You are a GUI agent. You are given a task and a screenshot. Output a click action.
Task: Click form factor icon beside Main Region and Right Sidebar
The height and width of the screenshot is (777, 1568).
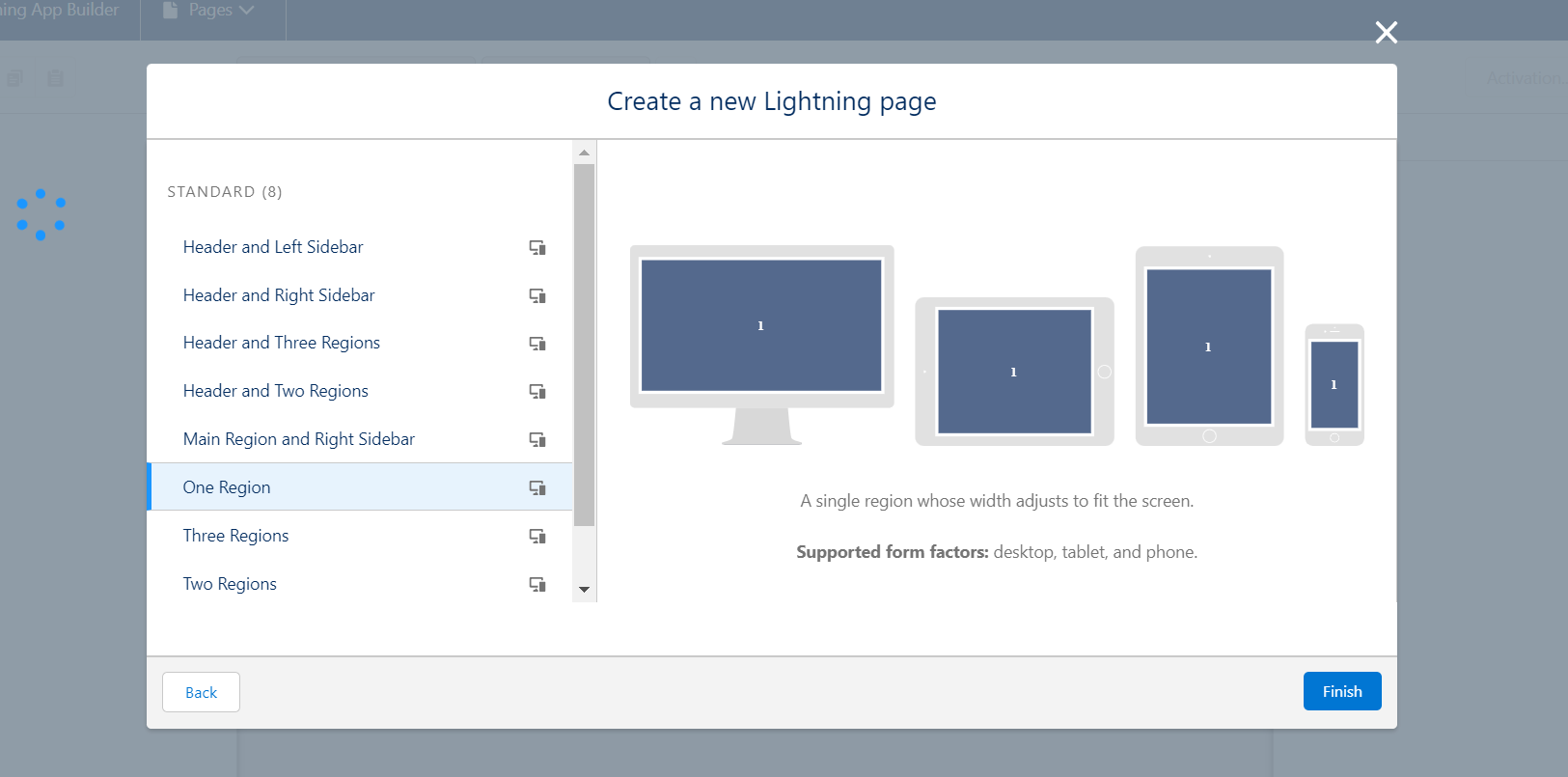537,439
